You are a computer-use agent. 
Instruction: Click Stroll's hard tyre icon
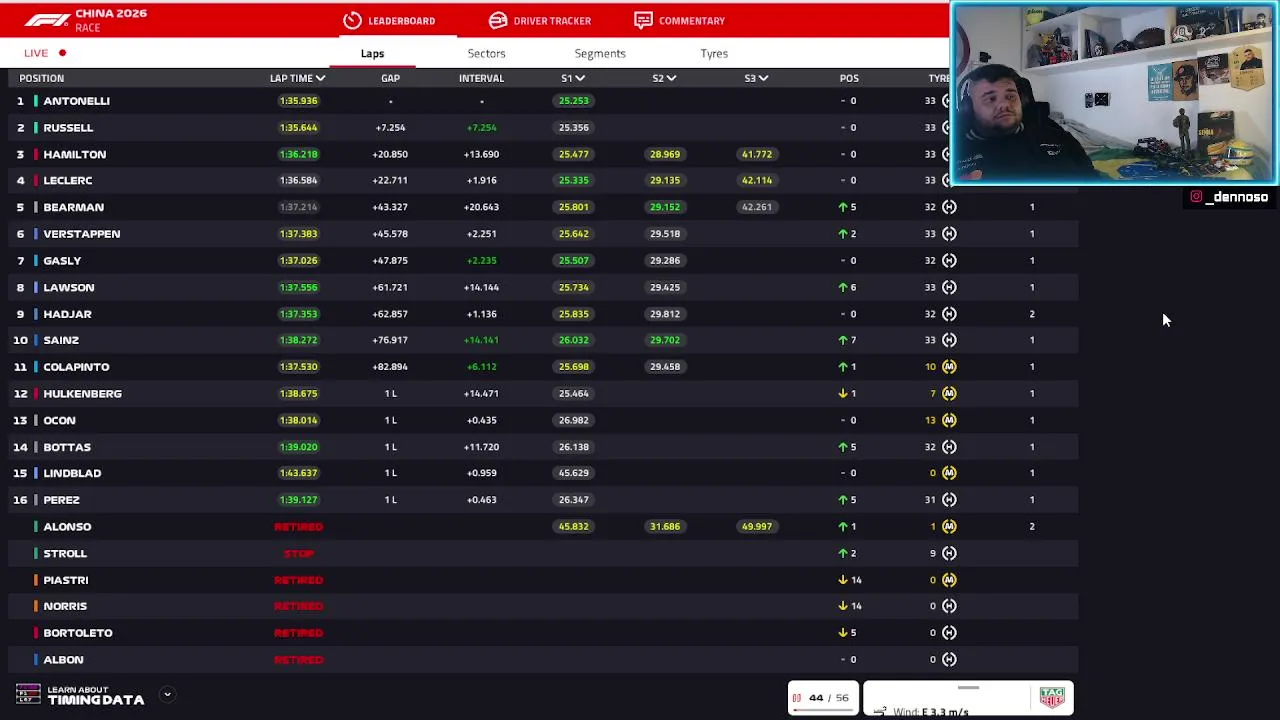click(949, 553)
